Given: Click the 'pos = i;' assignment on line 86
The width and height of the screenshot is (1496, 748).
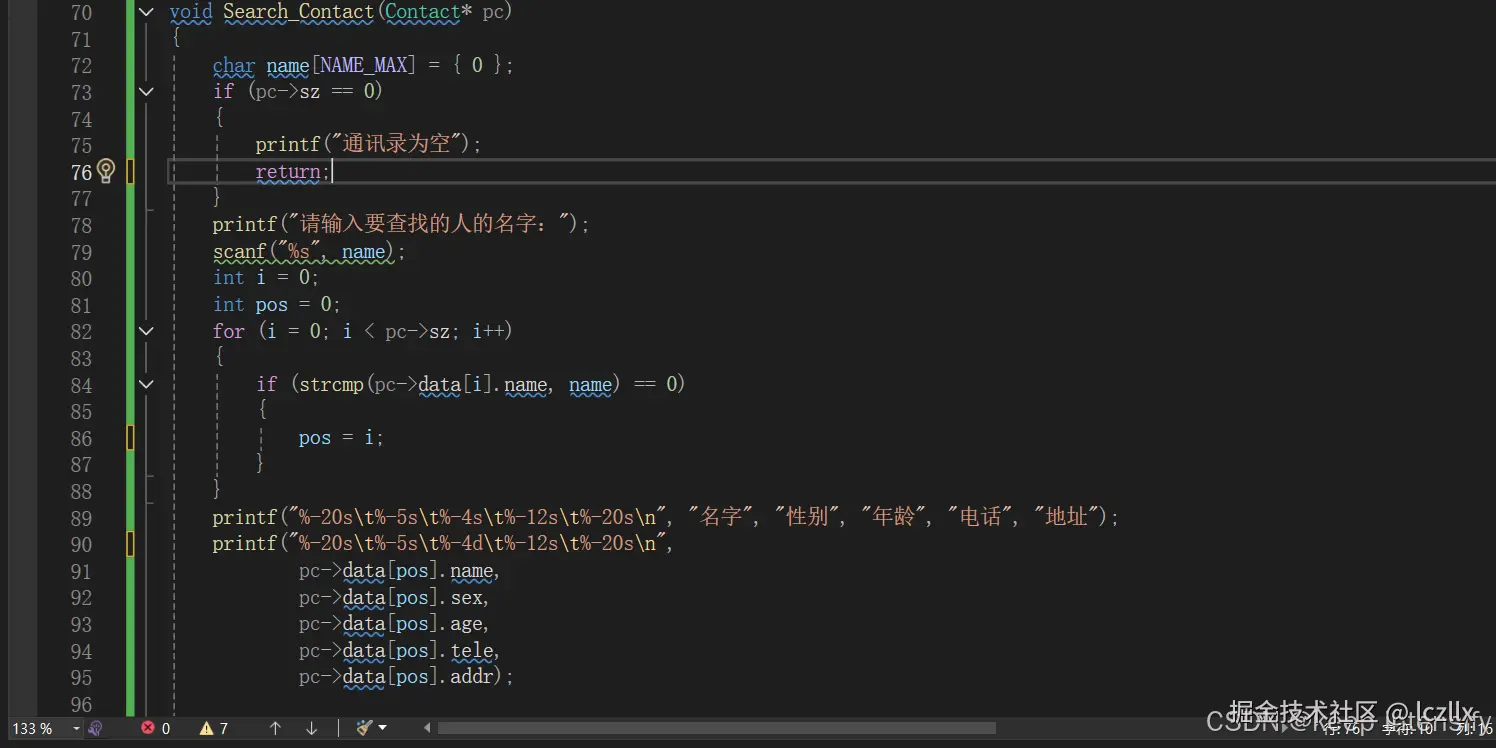Looking at the screenshot, I should click(341, 438).
